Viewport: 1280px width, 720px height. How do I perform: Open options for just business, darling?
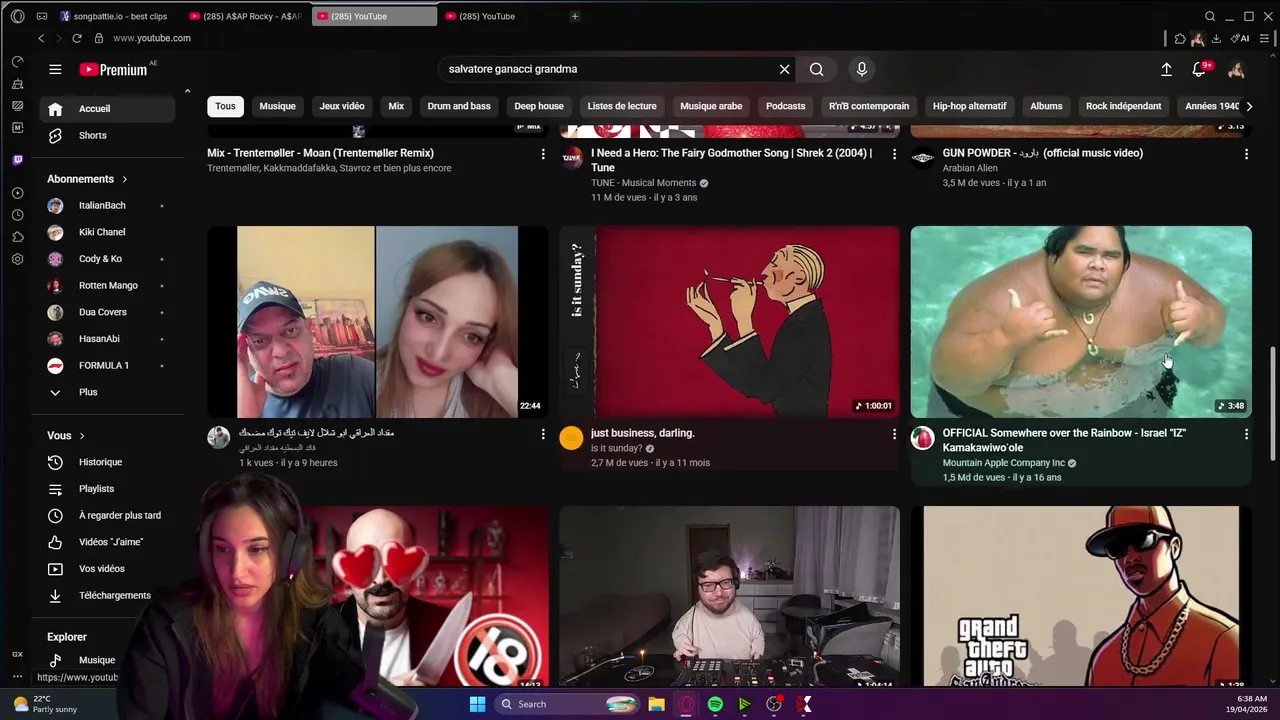[x=894, y=434]
